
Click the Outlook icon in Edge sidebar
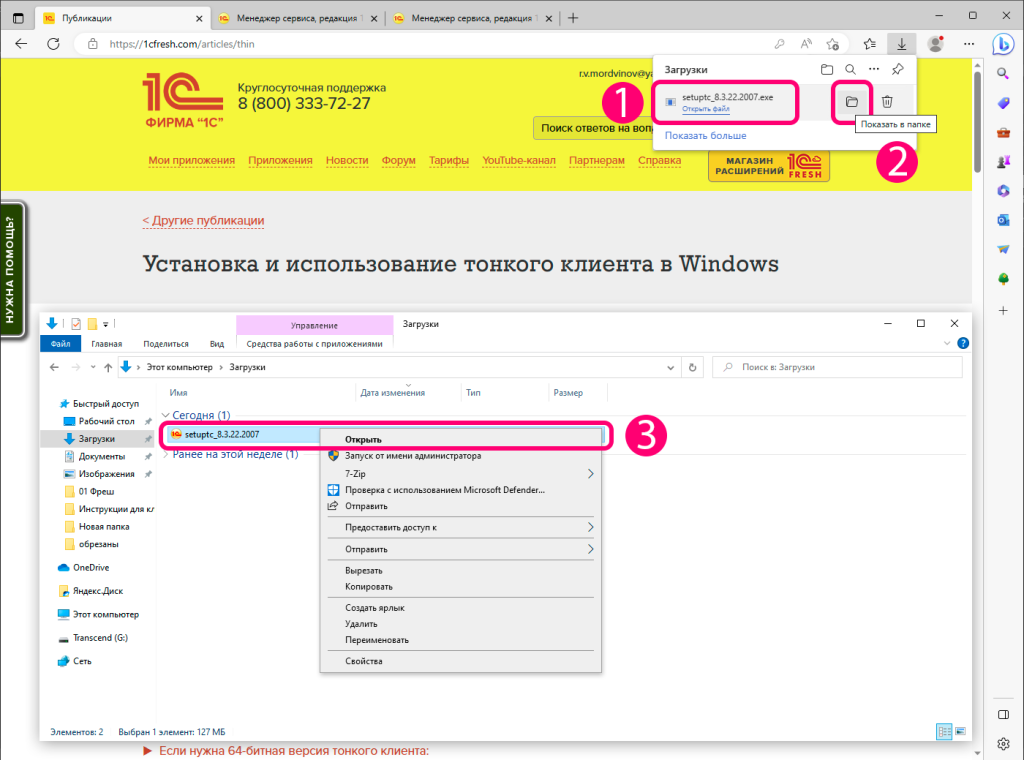point(1003,220)
